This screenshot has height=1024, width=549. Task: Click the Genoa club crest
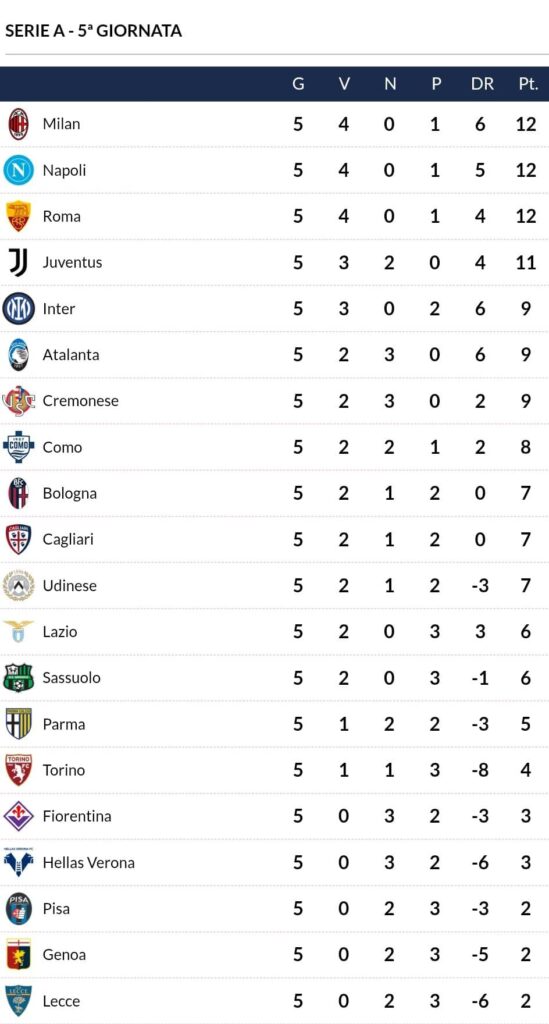pyautogui.click(x=18, y=955)
